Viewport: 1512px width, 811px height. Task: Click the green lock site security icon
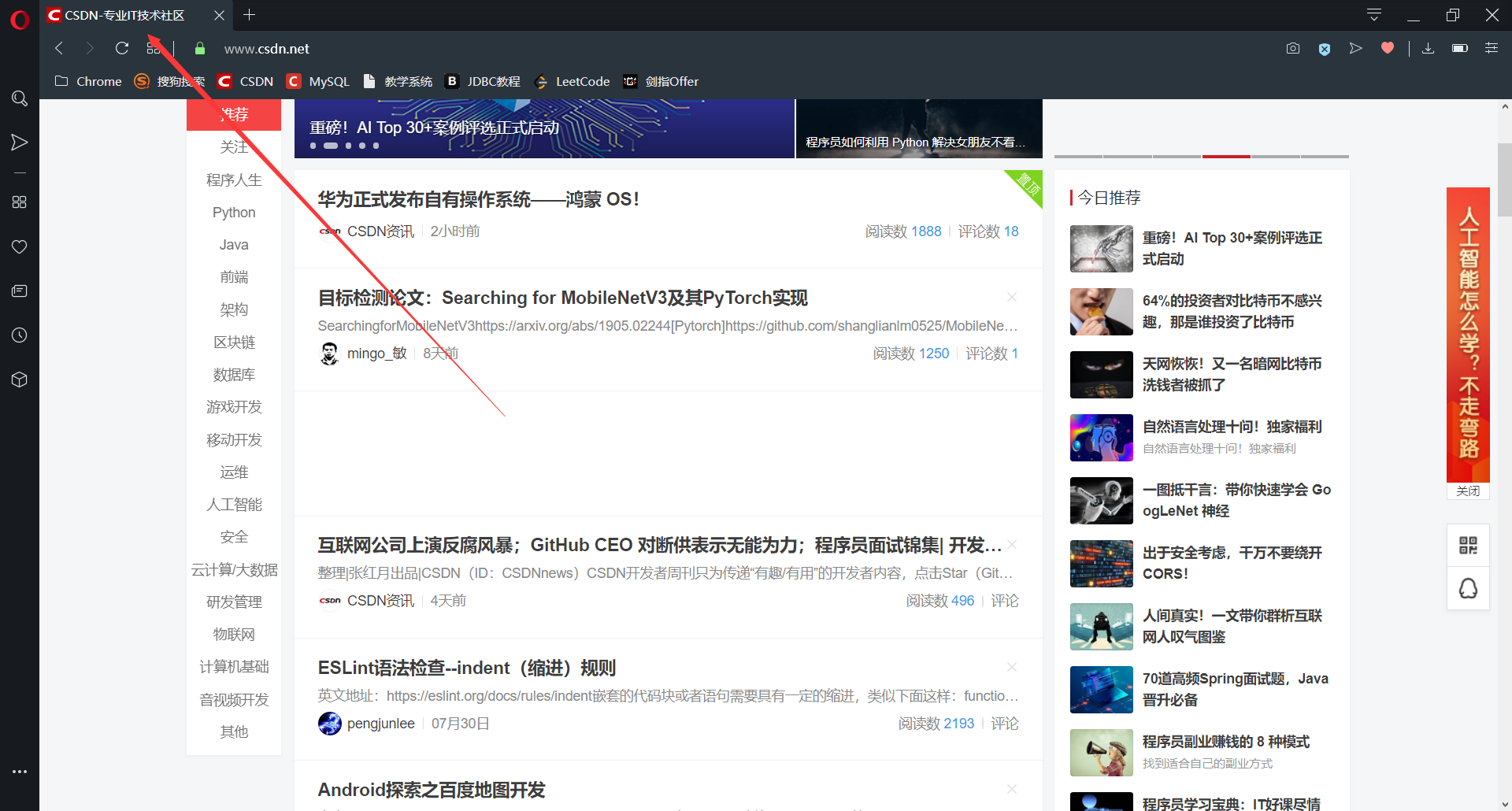(x=200, y=49)
